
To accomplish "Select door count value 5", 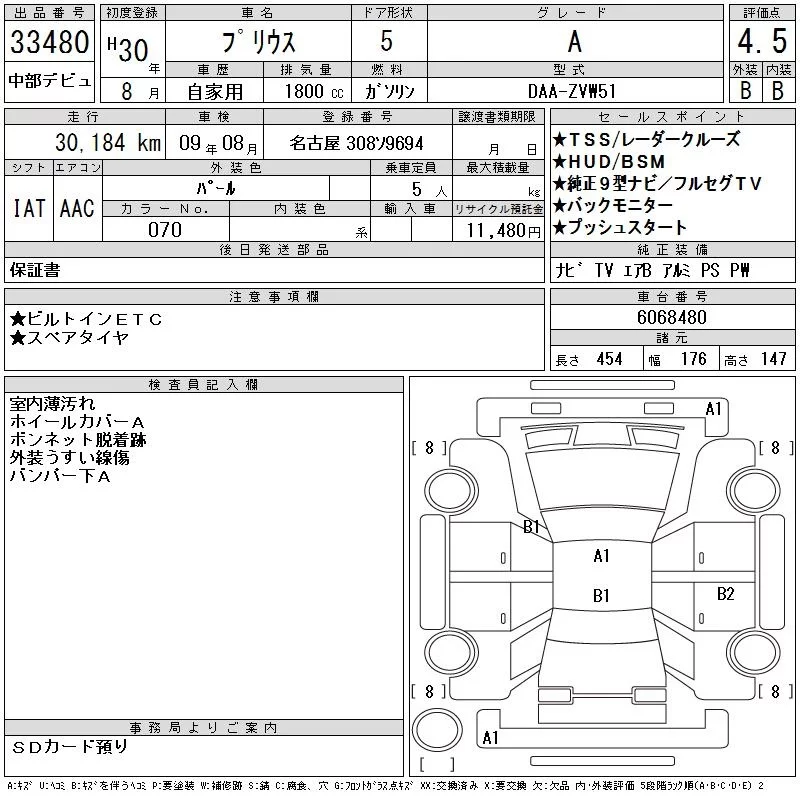I will pyautogui.click(x=387, y=41).
